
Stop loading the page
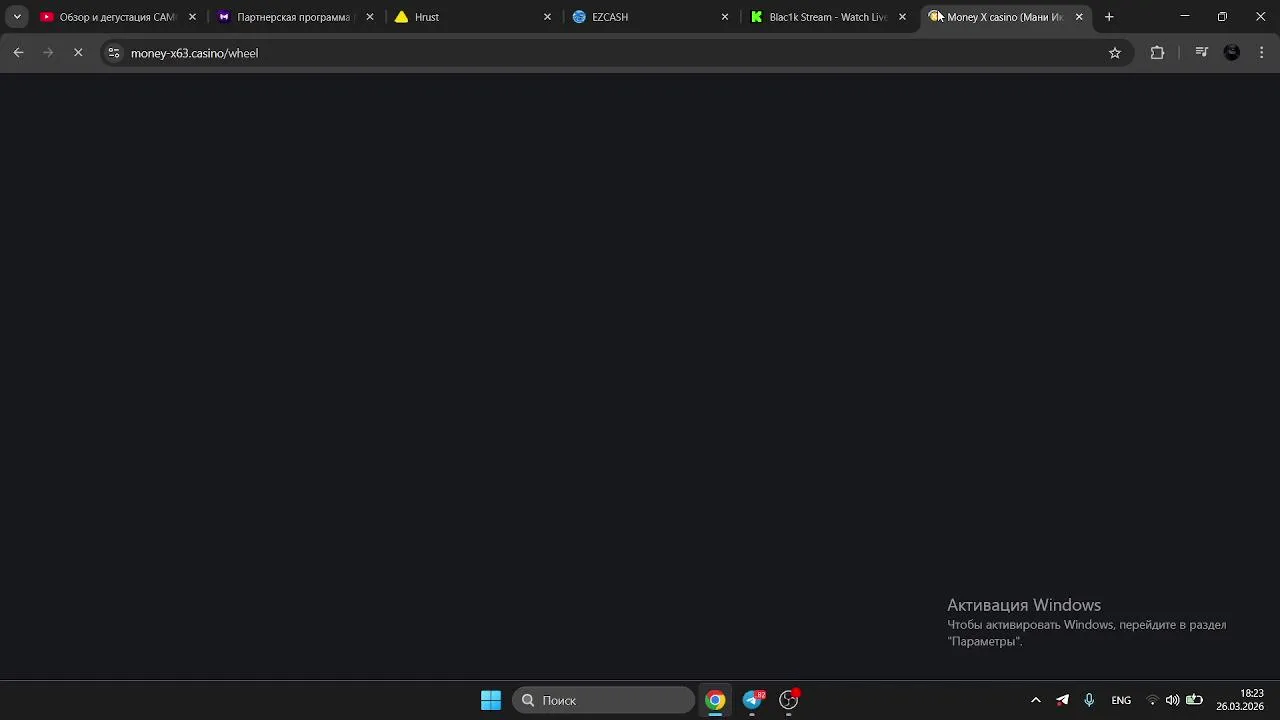point(78,53)
